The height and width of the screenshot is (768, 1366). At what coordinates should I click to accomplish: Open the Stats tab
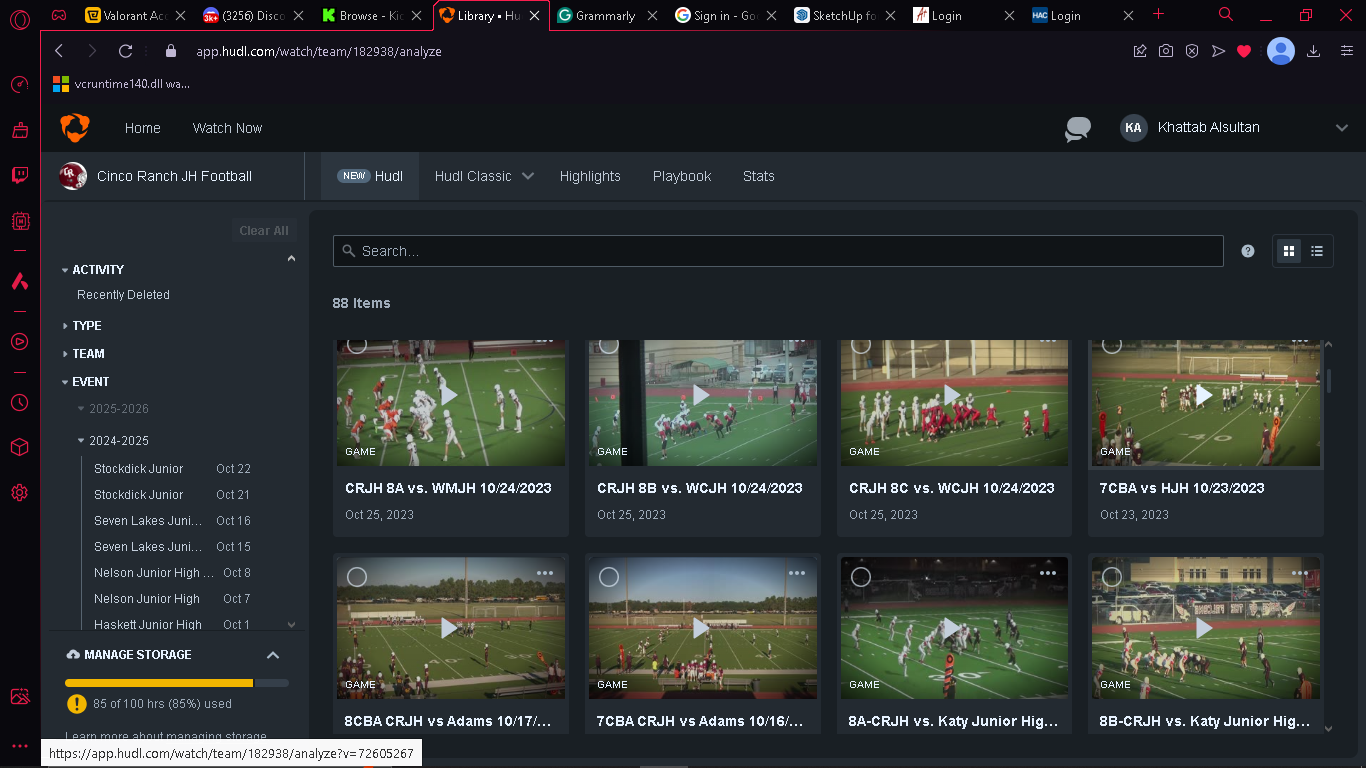[x=759, y=176]
